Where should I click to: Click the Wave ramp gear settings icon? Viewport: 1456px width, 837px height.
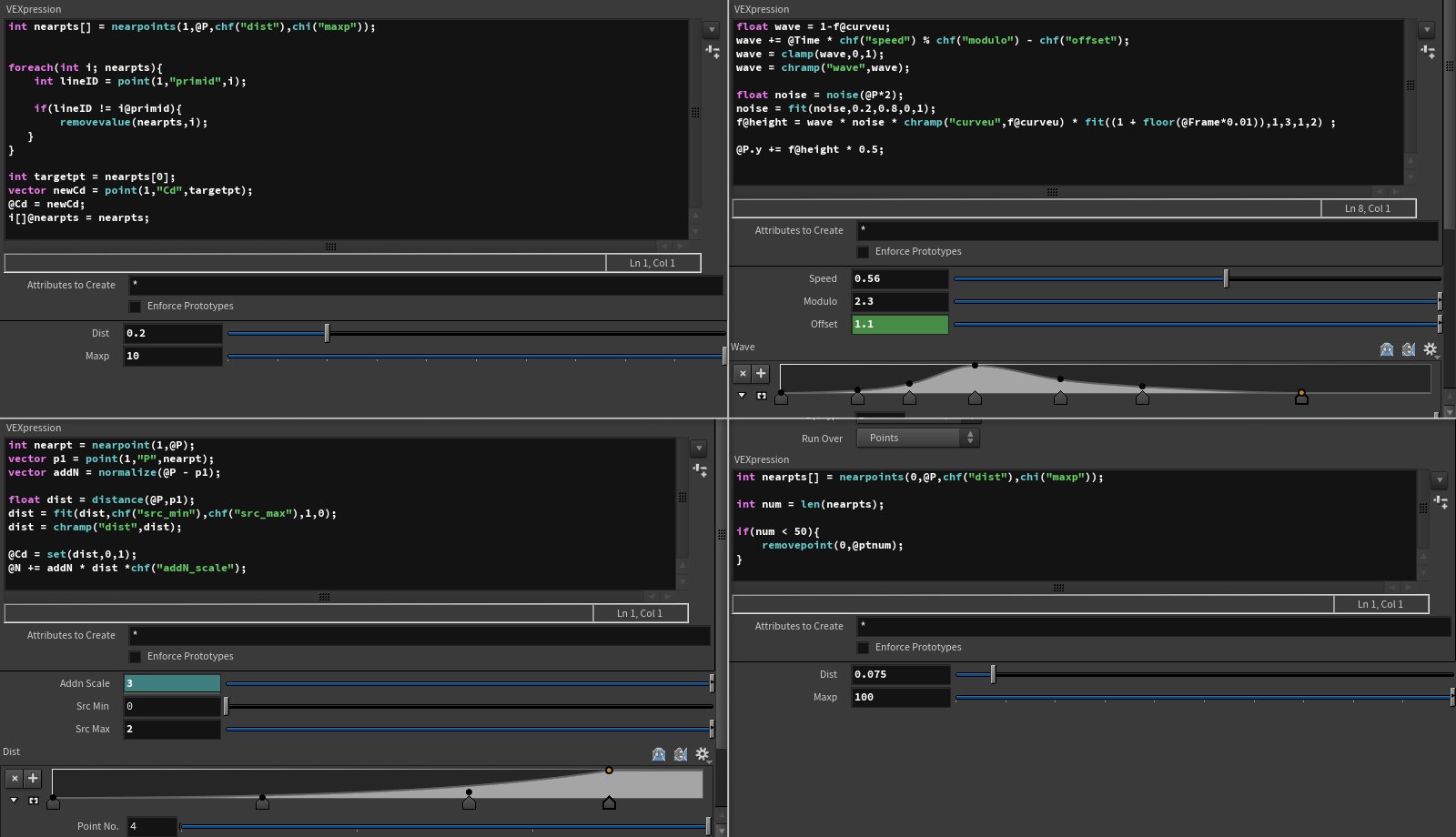pos(1431,349)
